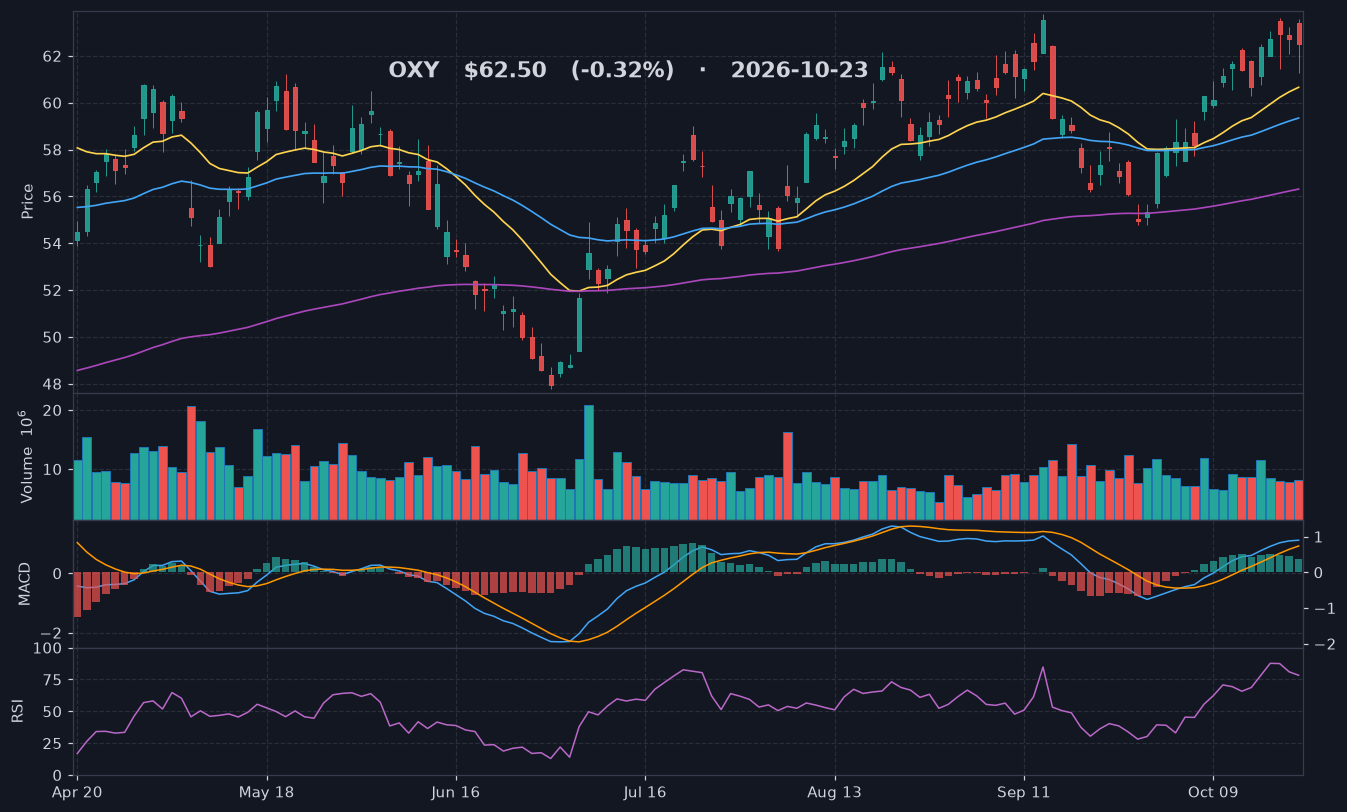1347x812 pixels.
Task: Click the Apr 20 date axis label
Action: pyautogui.click(x=78, y=792)
